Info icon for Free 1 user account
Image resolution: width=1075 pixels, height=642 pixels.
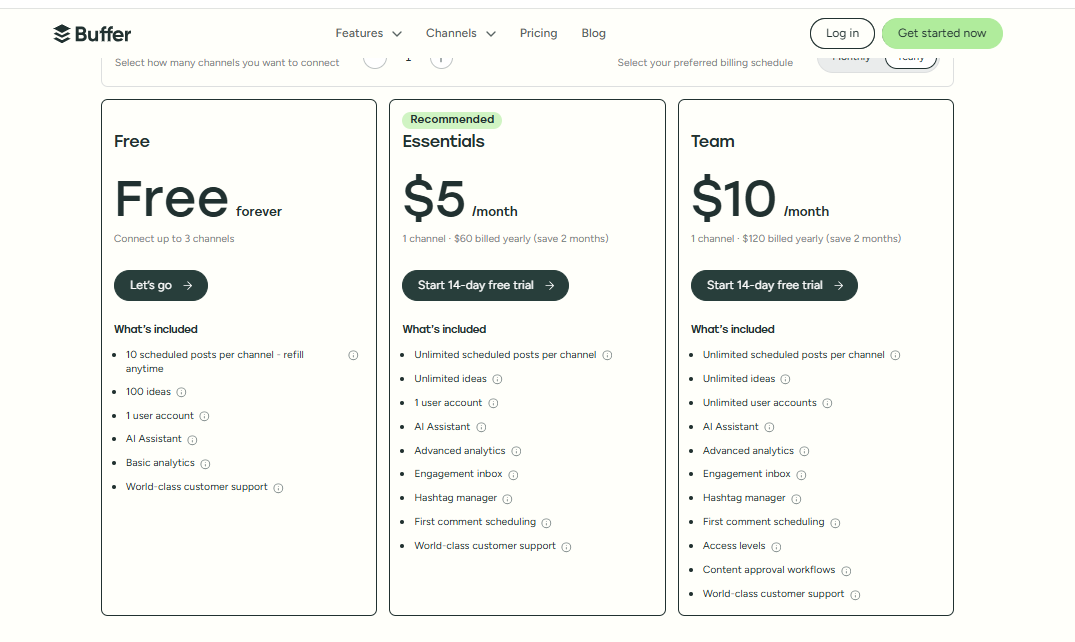[x=204, y=416]
